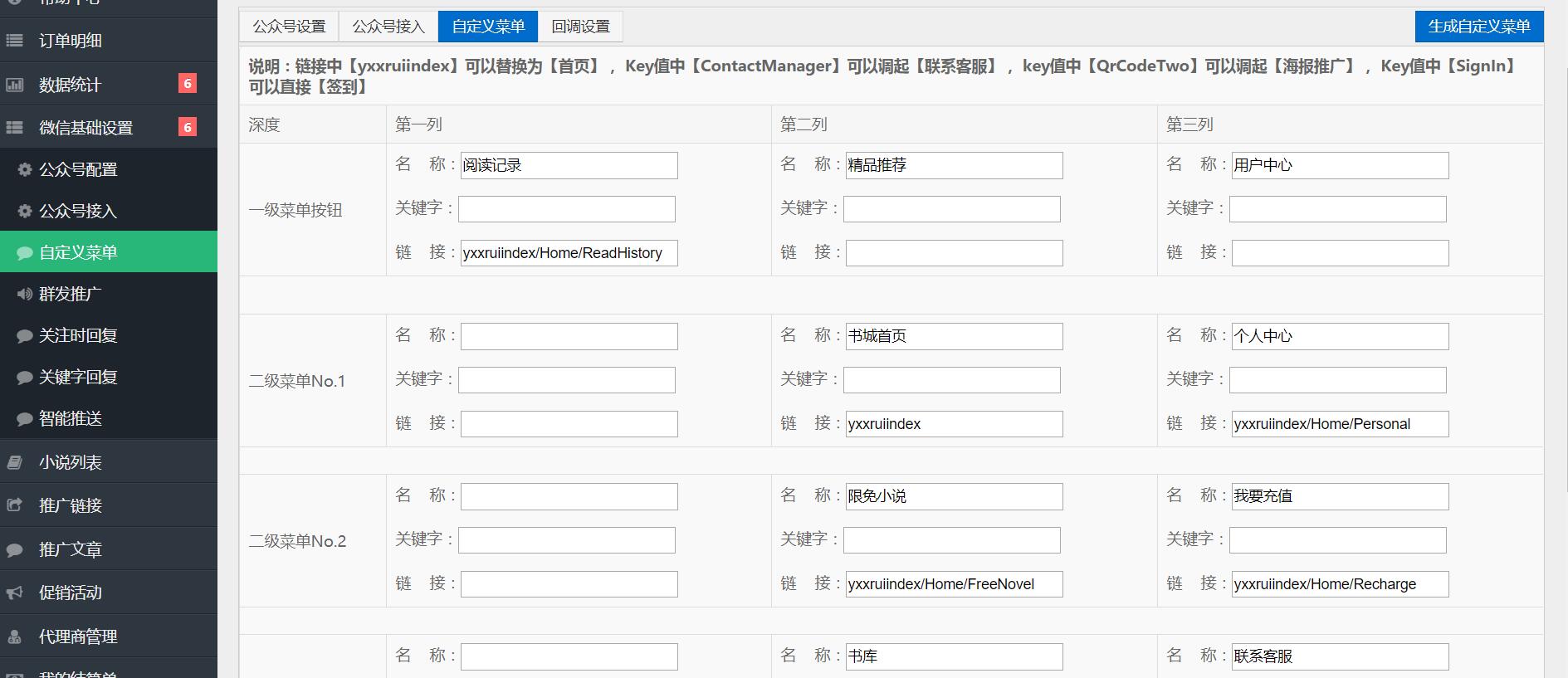Click first-column link field of 二级菜单No.1
1568x678 pixels.
point(569,424)
